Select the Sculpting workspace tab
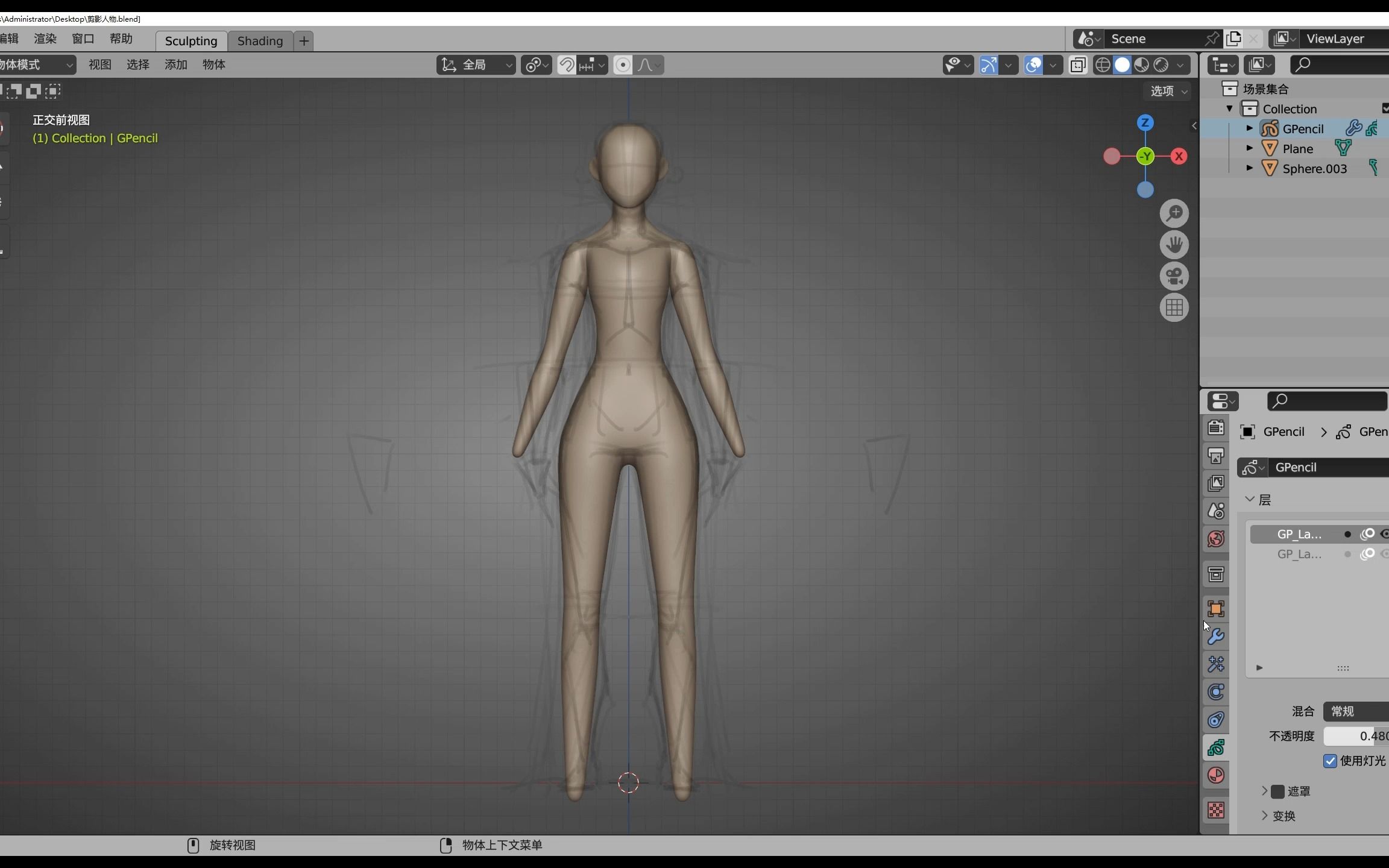Screen dimensions: 1389x868 point(190,40)
